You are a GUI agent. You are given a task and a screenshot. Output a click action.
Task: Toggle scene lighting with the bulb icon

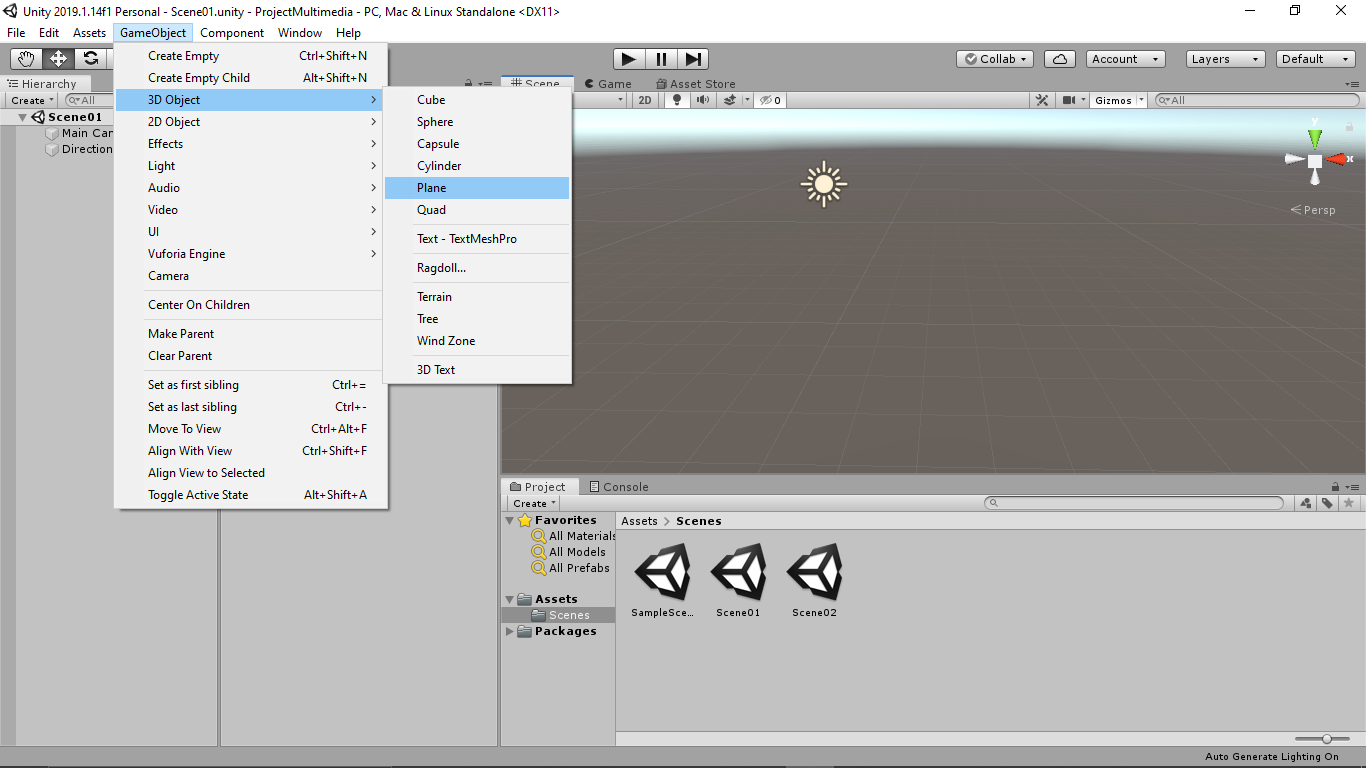[x=675, y=99]
